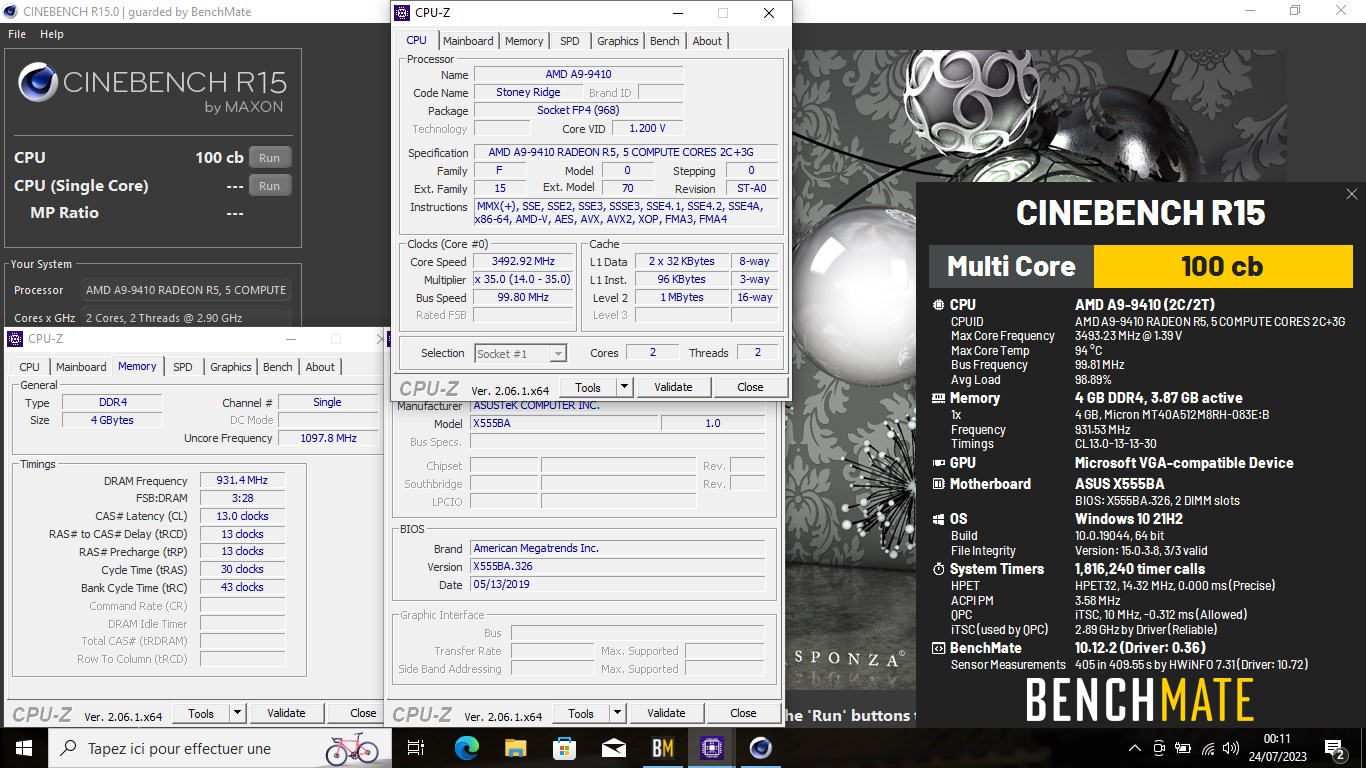Open the Cinebench Help menu
Screen dimensions: 1366x768
pyautogui.click(x=52, y=34)
